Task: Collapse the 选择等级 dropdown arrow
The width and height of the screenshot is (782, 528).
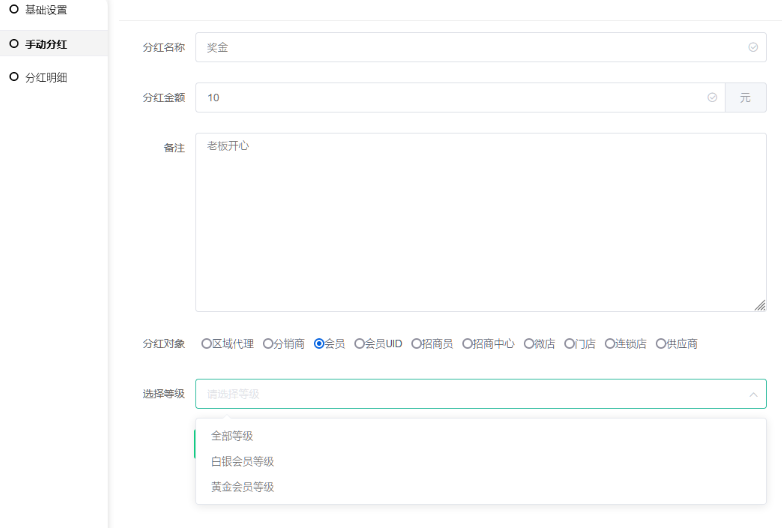Action: pos(753,394)
